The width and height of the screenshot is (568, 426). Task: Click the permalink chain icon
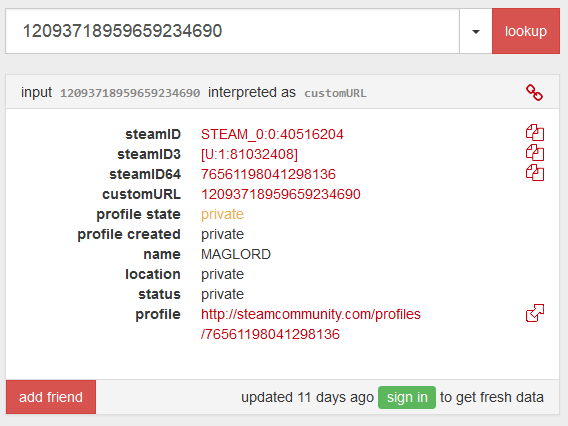click(x=534, y=93)
